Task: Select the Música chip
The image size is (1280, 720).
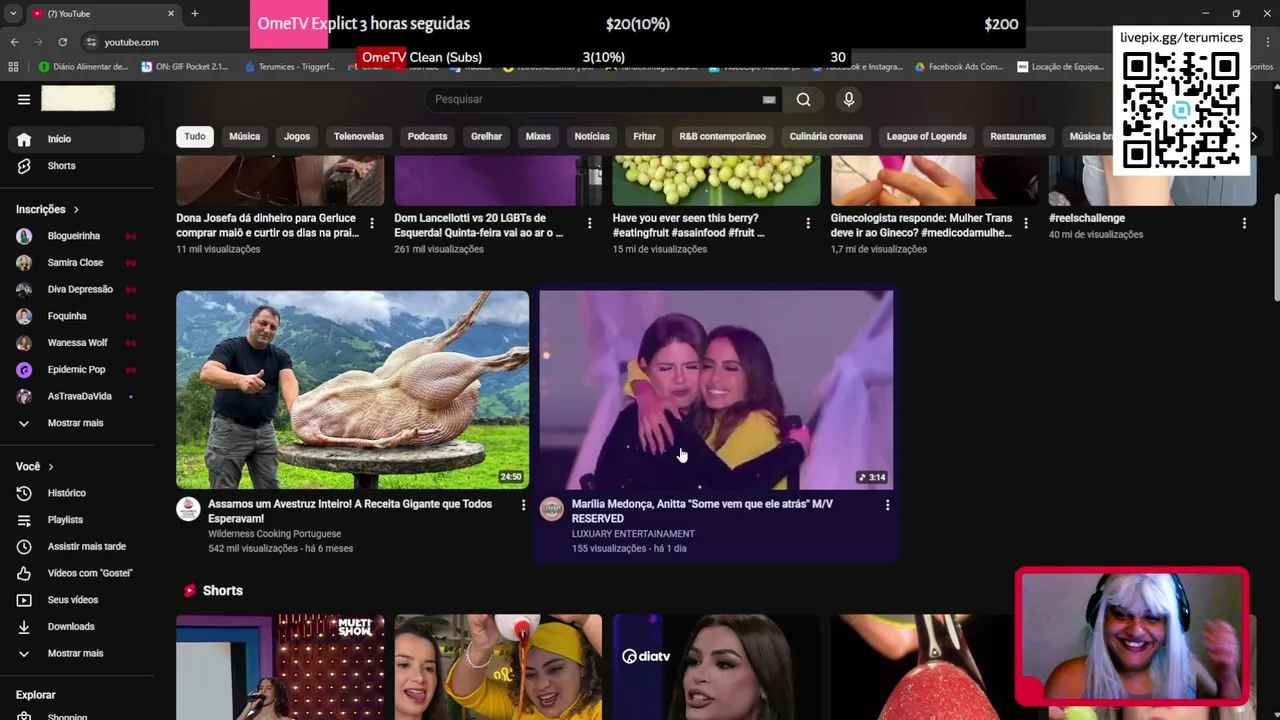Action: click(x=245, y=136)
